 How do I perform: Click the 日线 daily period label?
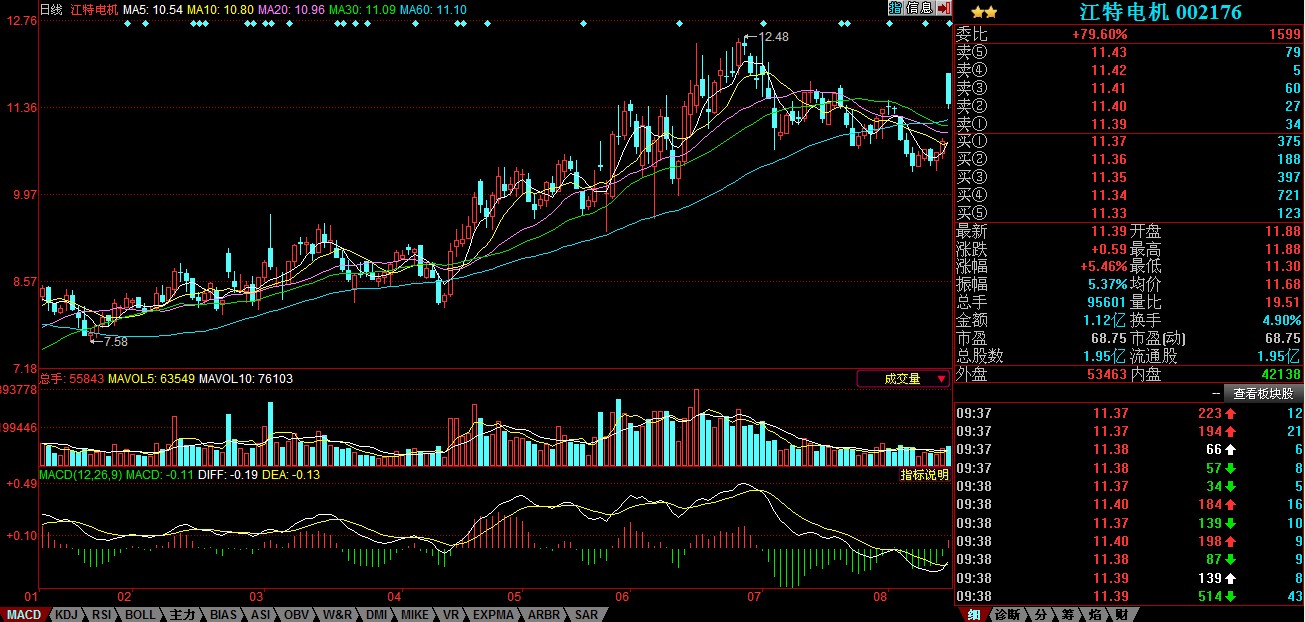51,9
